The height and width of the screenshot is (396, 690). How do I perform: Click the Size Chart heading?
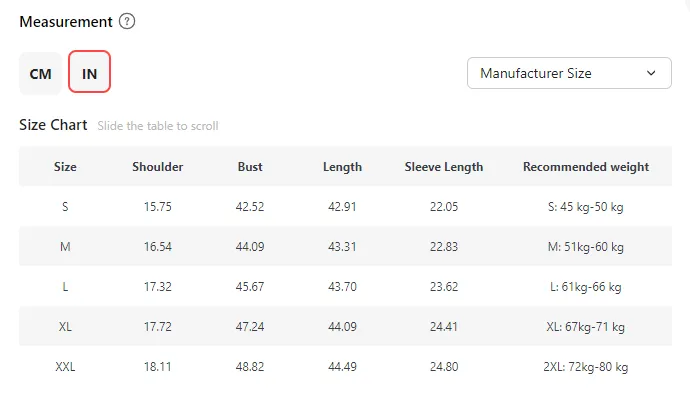tap(53, 125)
